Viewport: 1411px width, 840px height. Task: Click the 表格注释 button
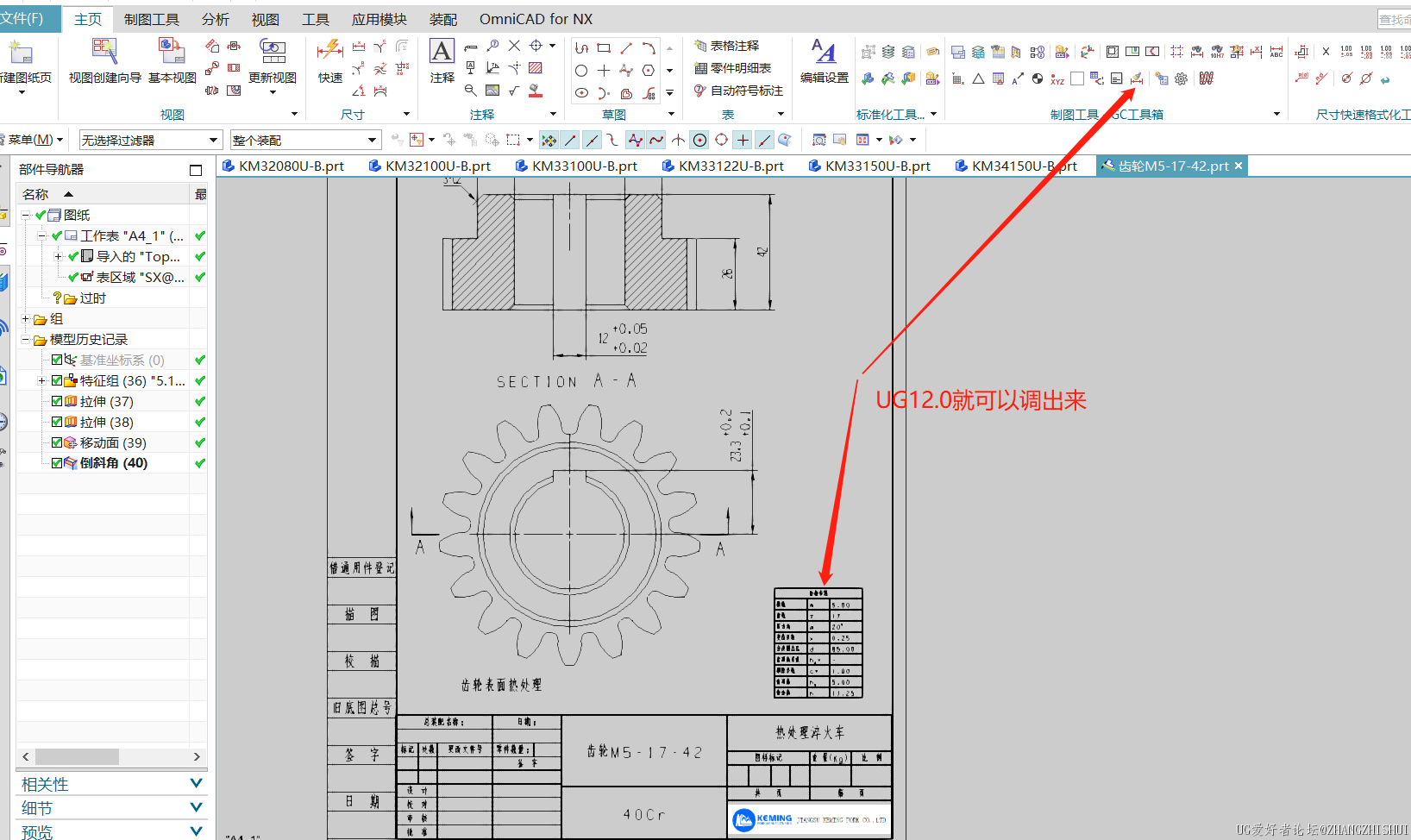(727, 46)
